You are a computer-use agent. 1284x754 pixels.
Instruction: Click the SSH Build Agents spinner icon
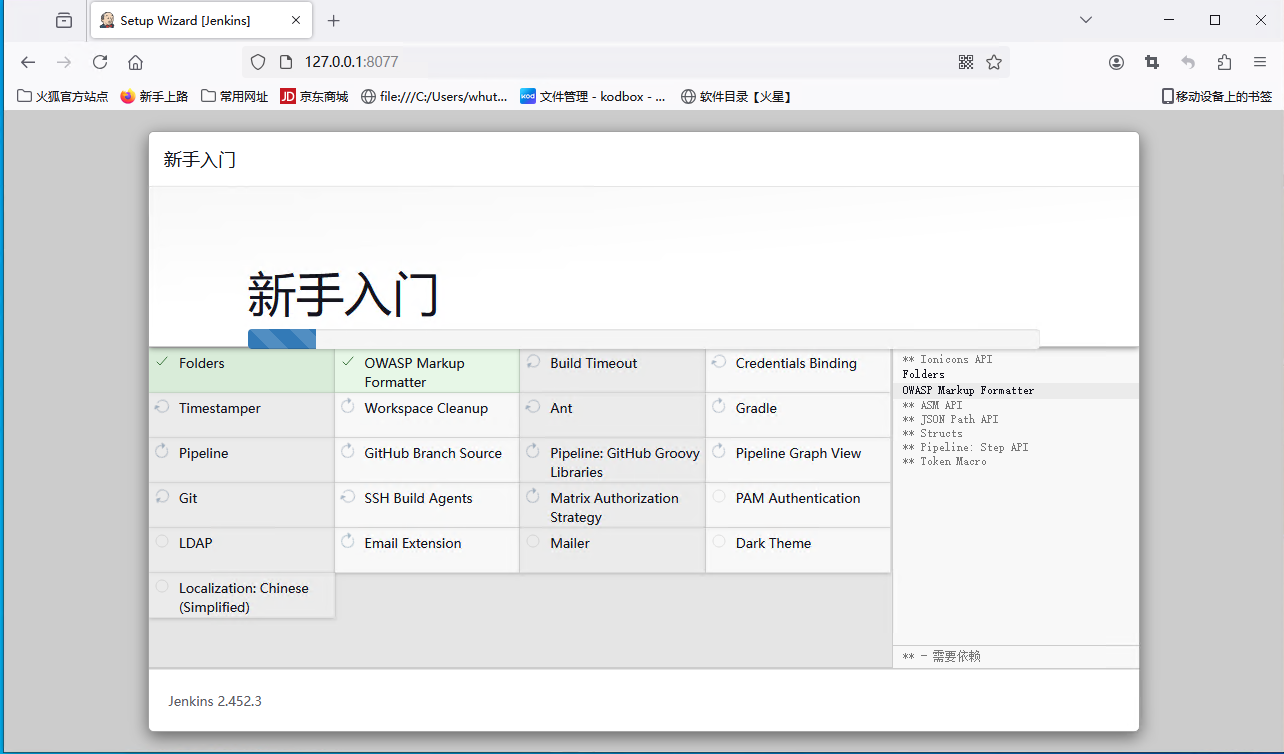(x=347, y=497)
